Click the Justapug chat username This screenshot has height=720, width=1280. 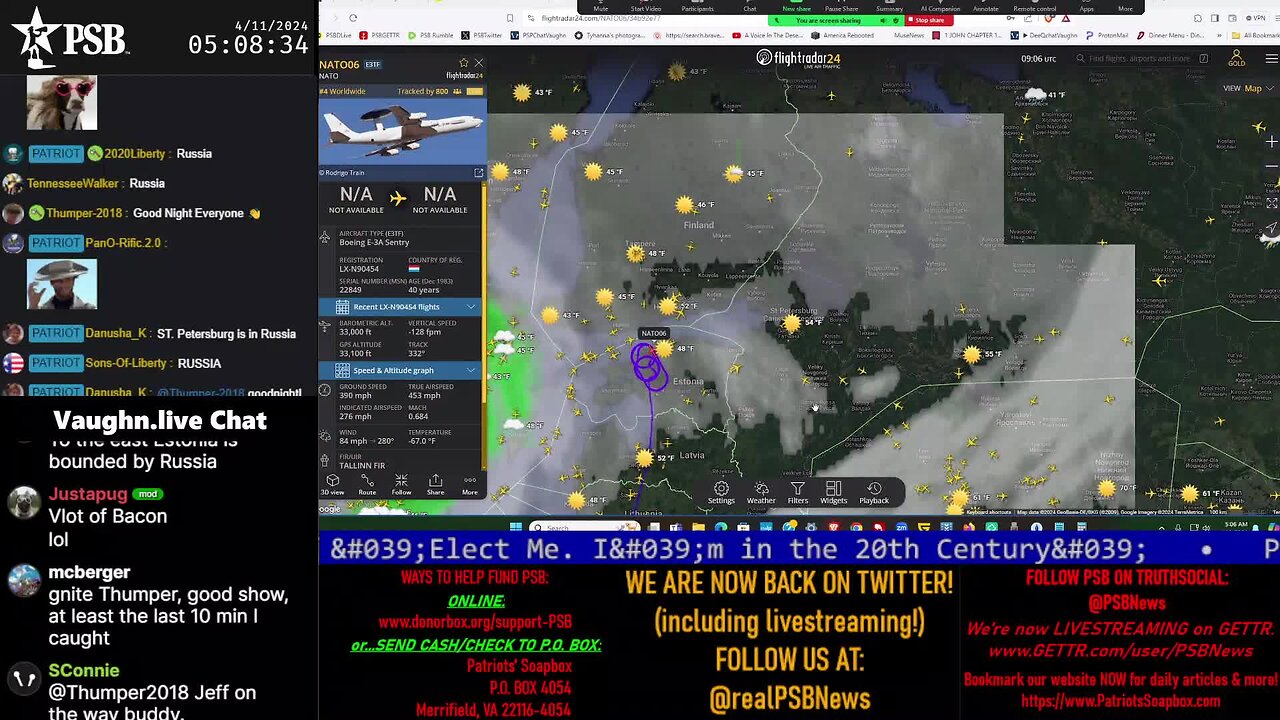click(88, 494)
